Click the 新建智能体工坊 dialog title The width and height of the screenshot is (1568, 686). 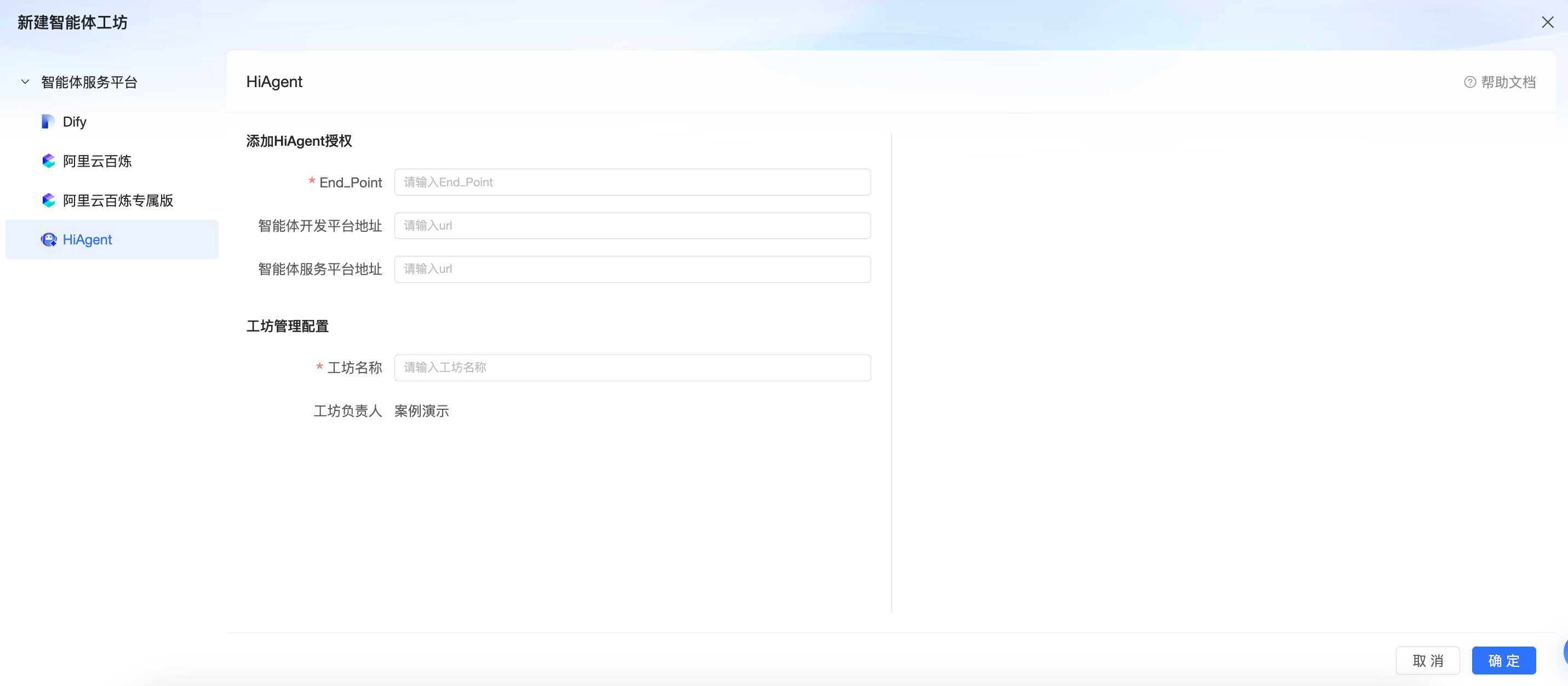[x=72, y=22]
